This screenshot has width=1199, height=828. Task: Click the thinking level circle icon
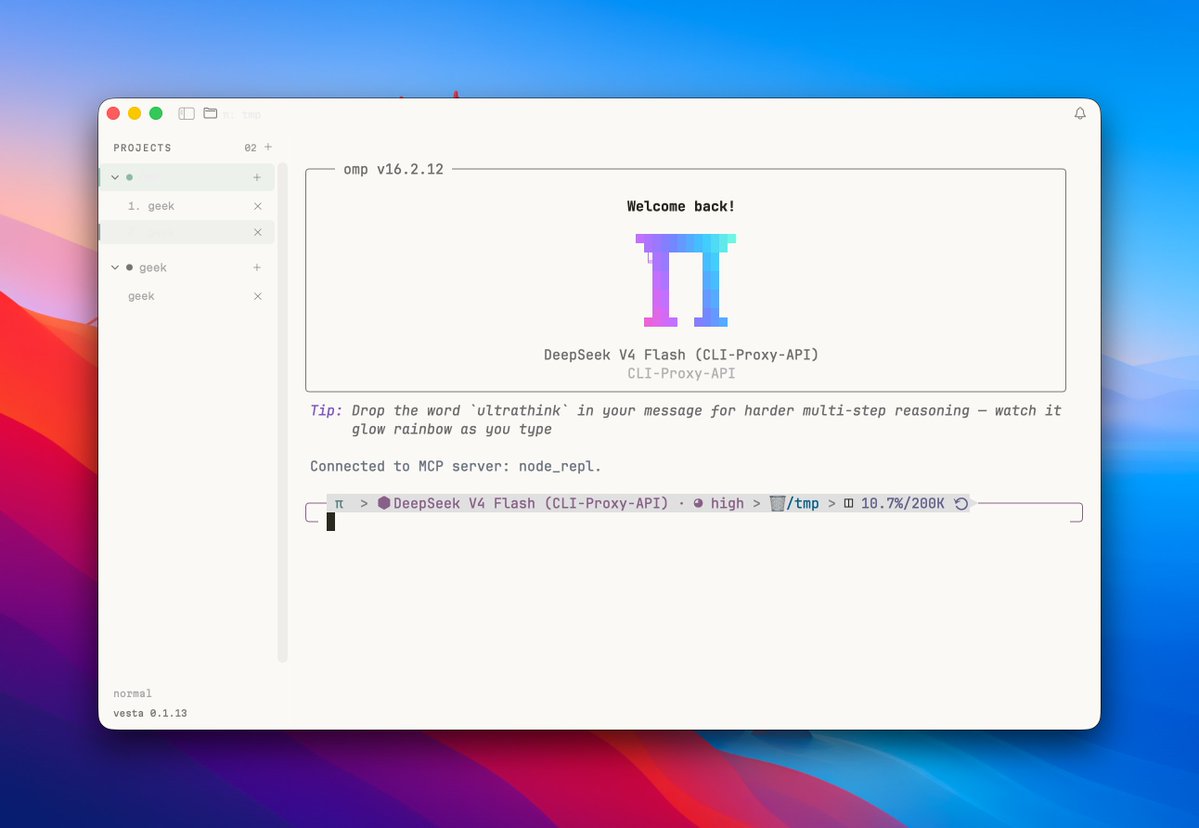[698, 503]
